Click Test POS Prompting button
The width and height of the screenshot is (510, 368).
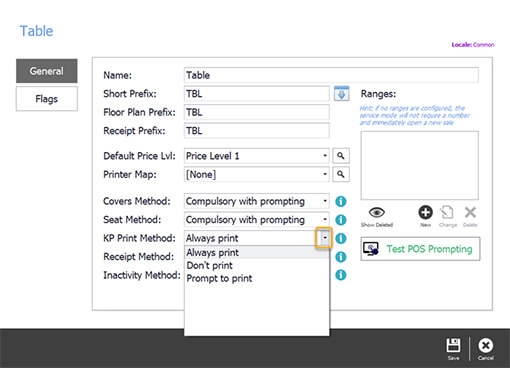point(420,249)
